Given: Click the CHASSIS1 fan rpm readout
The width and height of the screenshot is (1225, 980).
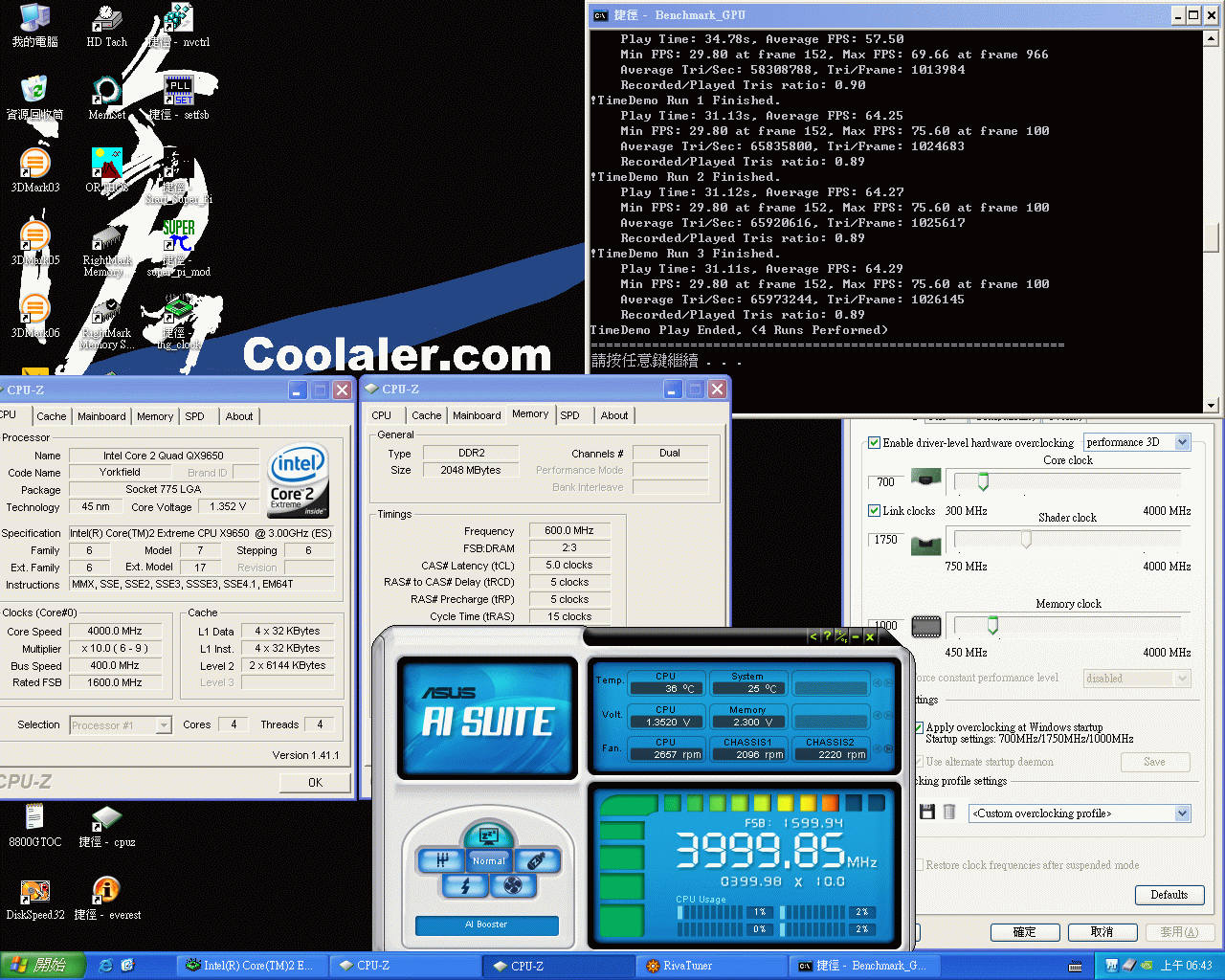Looking at the screenshot, I should (747, 754).
